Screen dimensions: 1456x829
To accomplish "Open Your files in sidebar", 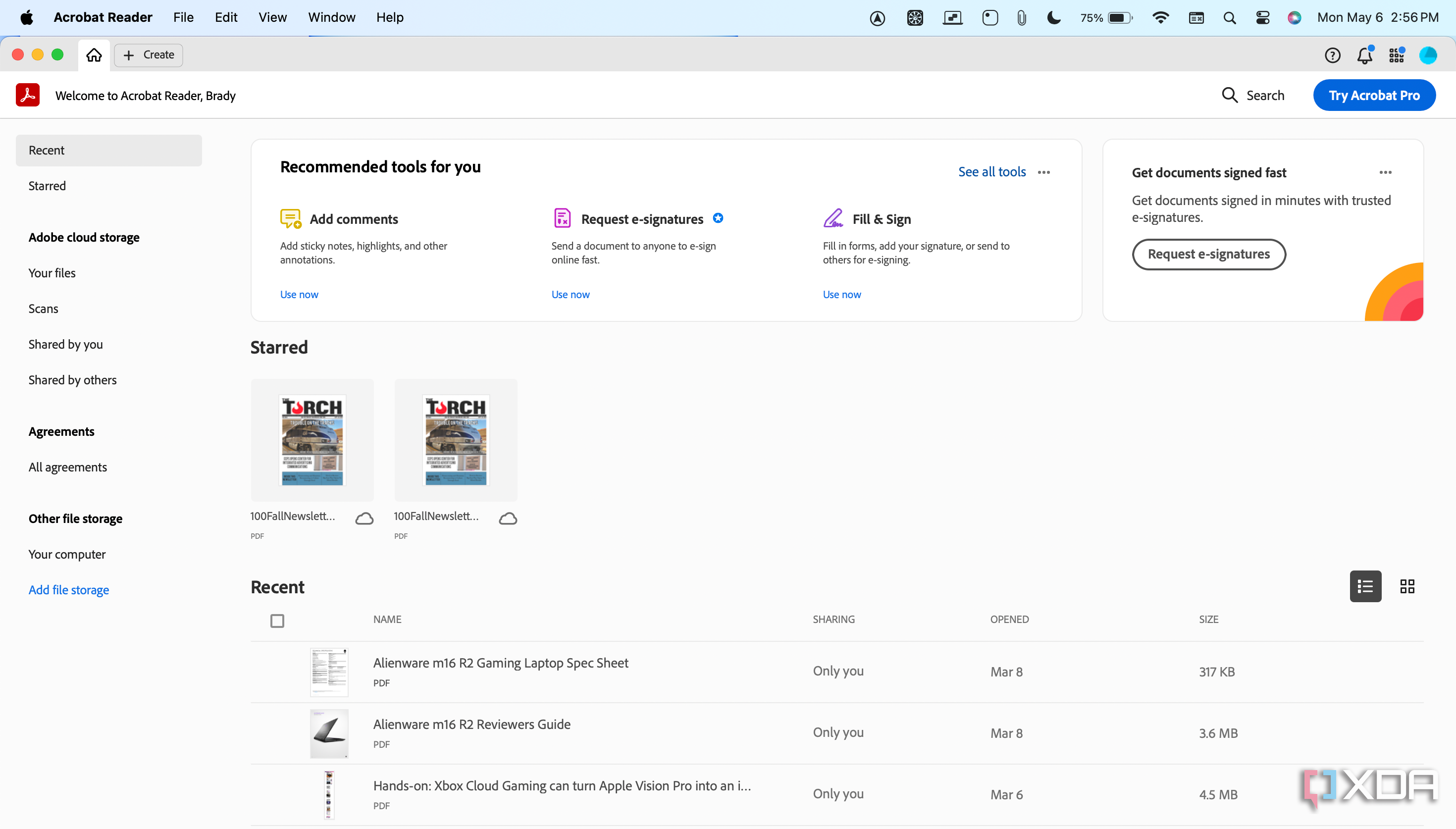I will (x=52, y=273).
